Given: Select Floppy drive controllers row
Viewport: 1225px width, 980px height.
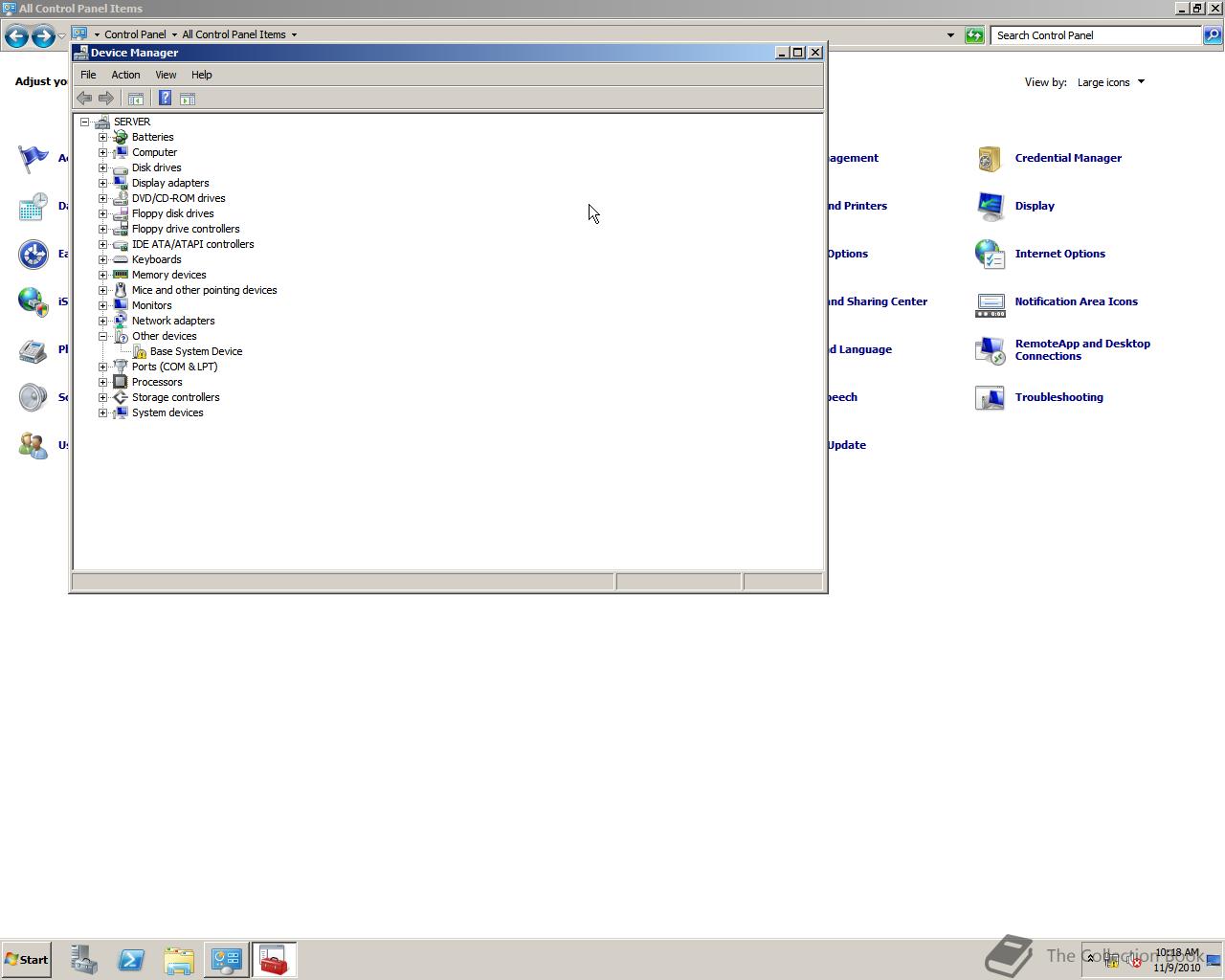Looking at the screenshot, I should [x=186, y=229].
